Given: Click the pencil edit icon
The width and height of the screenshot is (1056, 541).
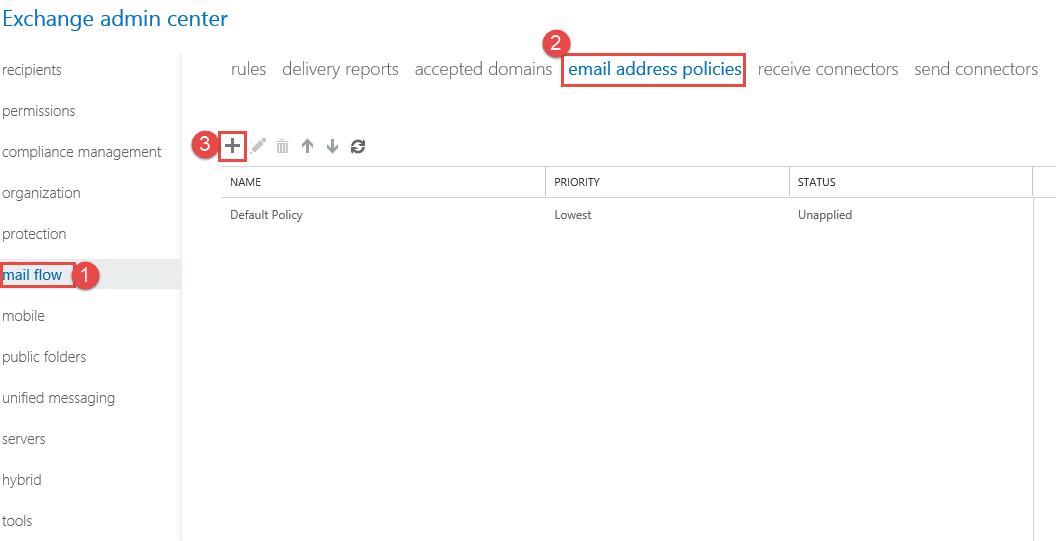Looking at the screenshot, I should click(x=258, y=146).
